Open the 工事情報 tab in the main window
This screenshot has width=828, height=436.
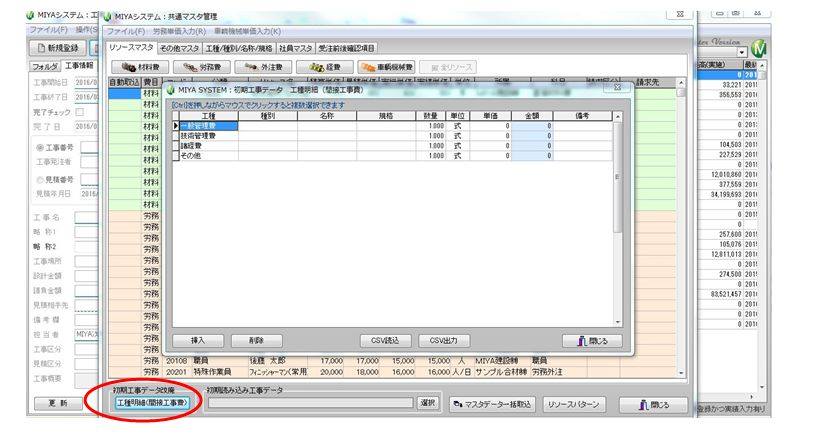79,66
